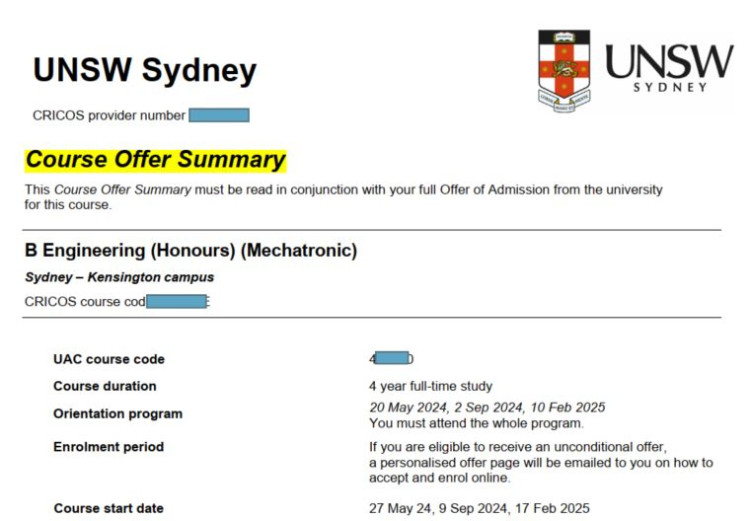750x521 pixels.
Task: Click Sydney – Kensington campus text
Action: tap(120, 277)
